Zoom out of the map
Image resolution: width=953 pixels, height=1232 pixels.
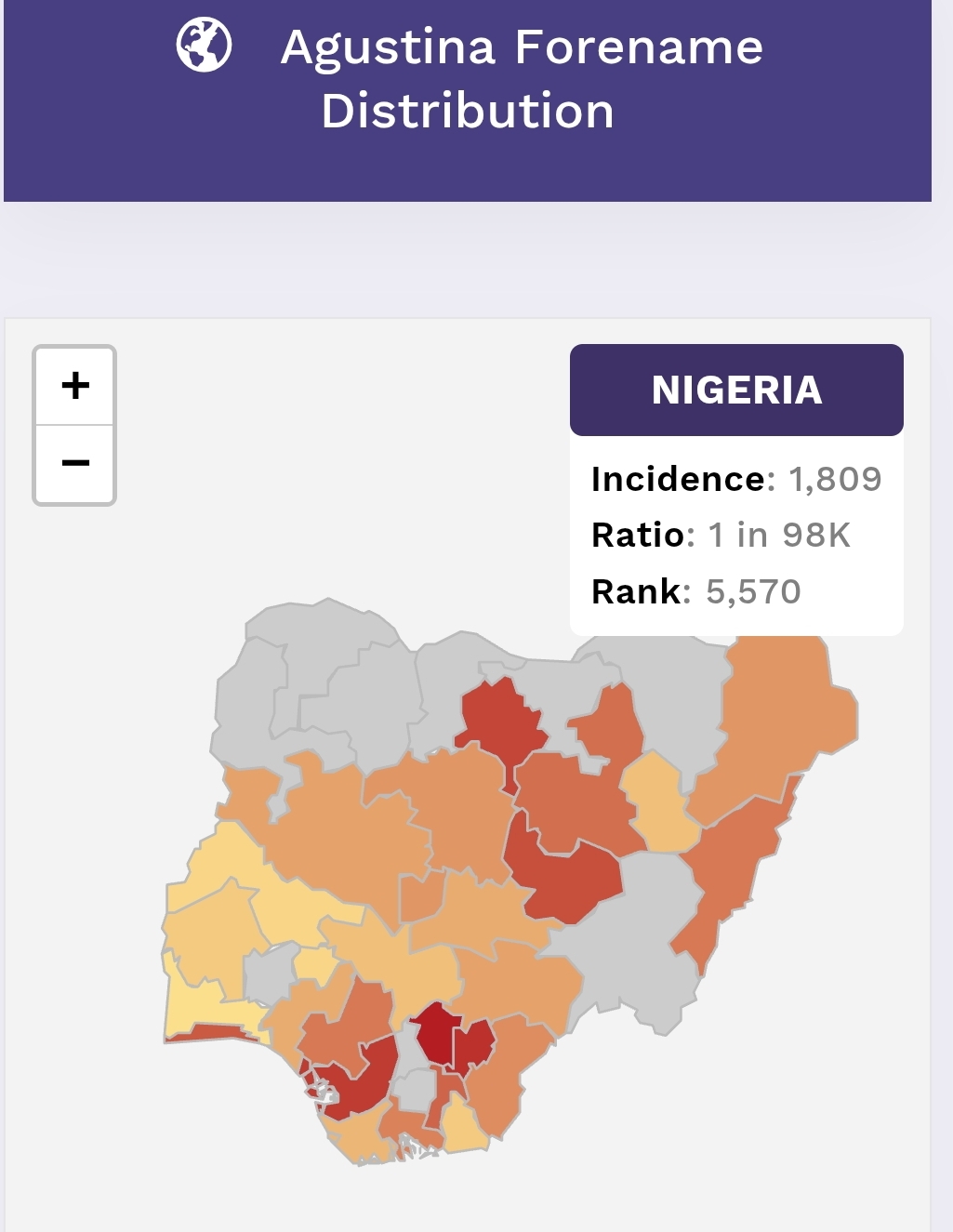click(74, 462)
